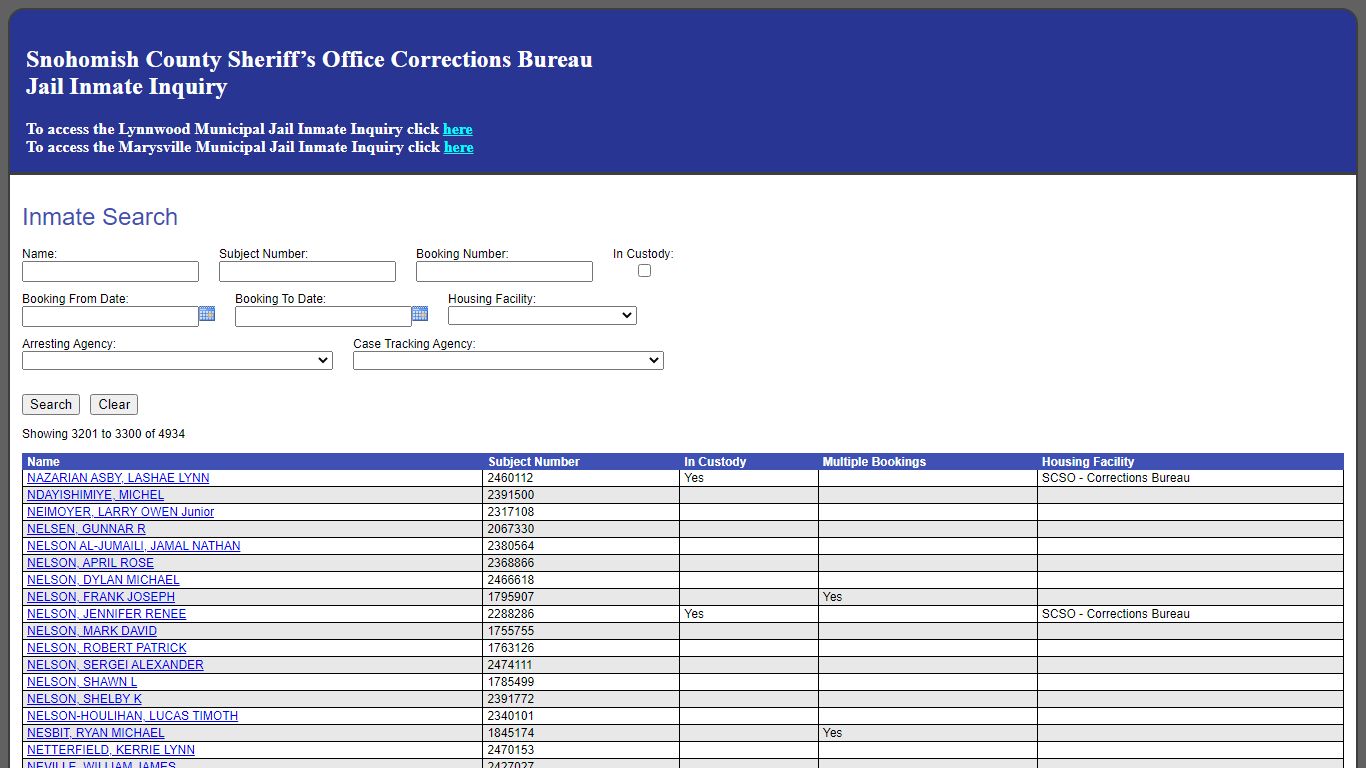Open inmate NELSON-HOULIHAN, LUCAS TIMOTH

132,716
